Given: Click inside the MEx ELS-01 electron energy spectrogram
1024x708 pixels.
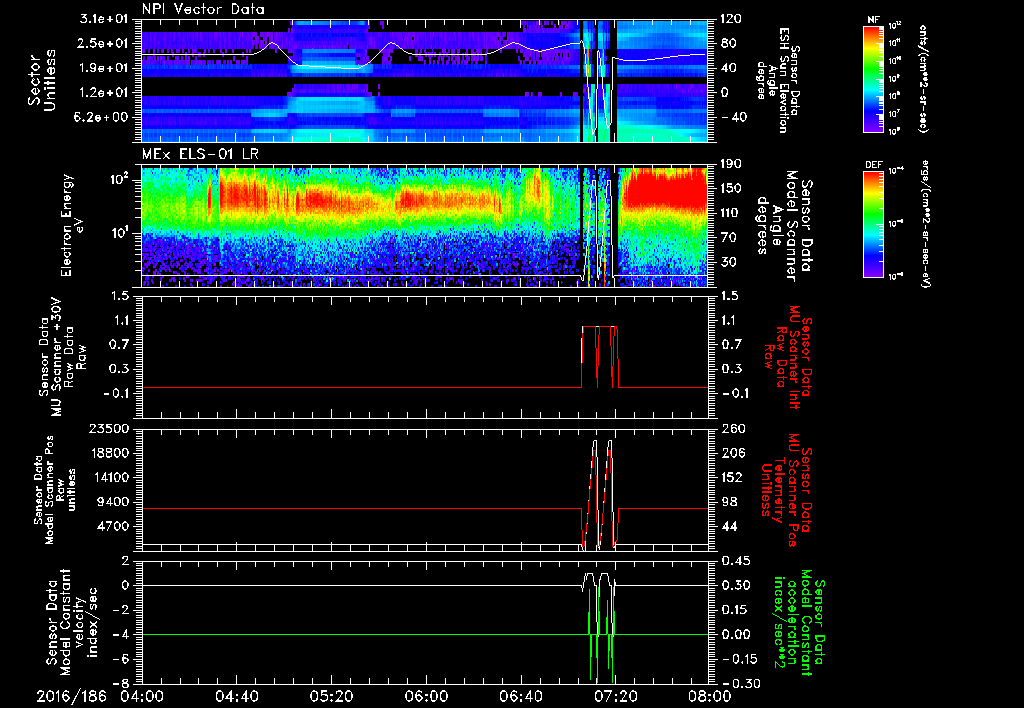Looking at the screenshot, I should coord(424,226).
